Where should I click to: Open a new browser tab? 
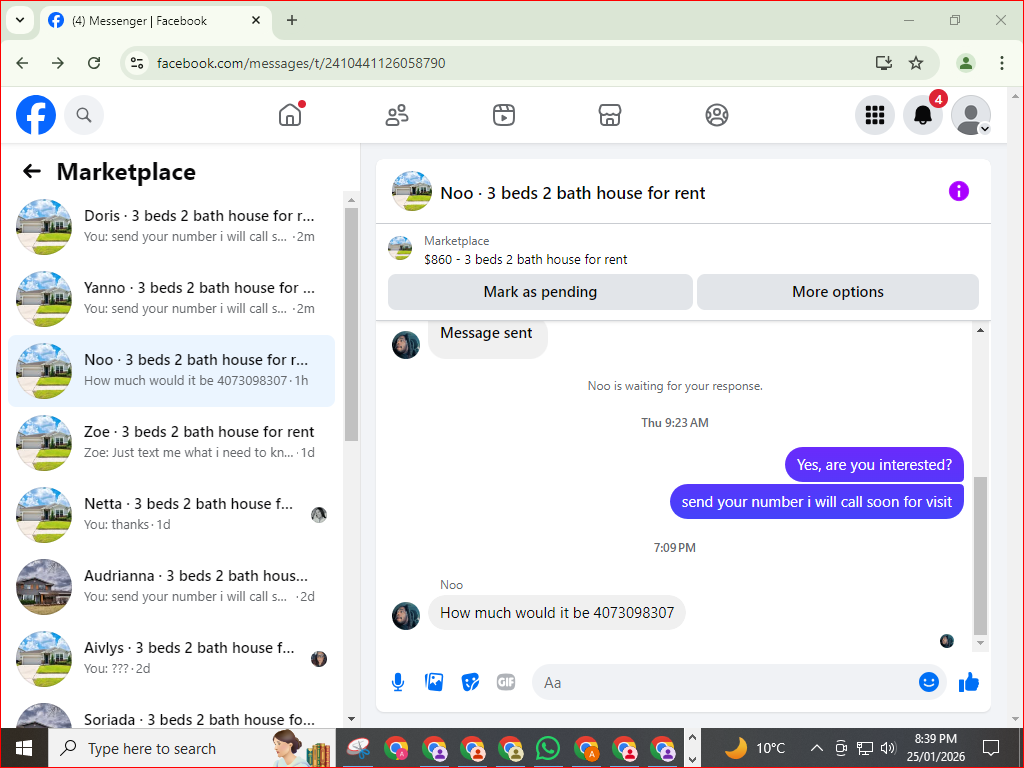coord(292,20)
